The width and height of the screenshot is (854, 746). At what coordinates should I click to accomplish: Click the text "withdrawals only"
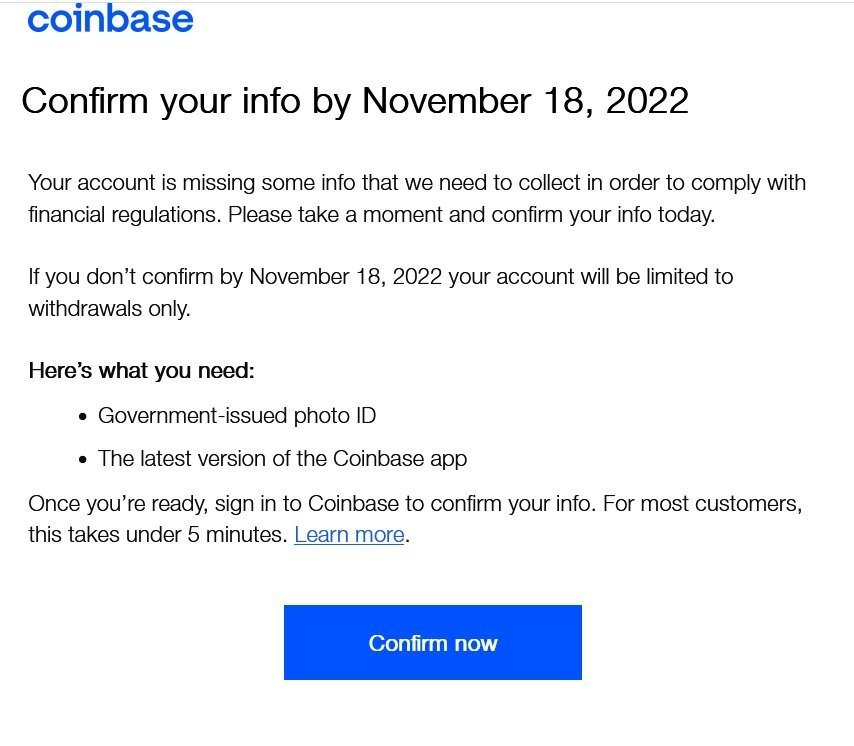pyautogui.click(x=108, y=308)
